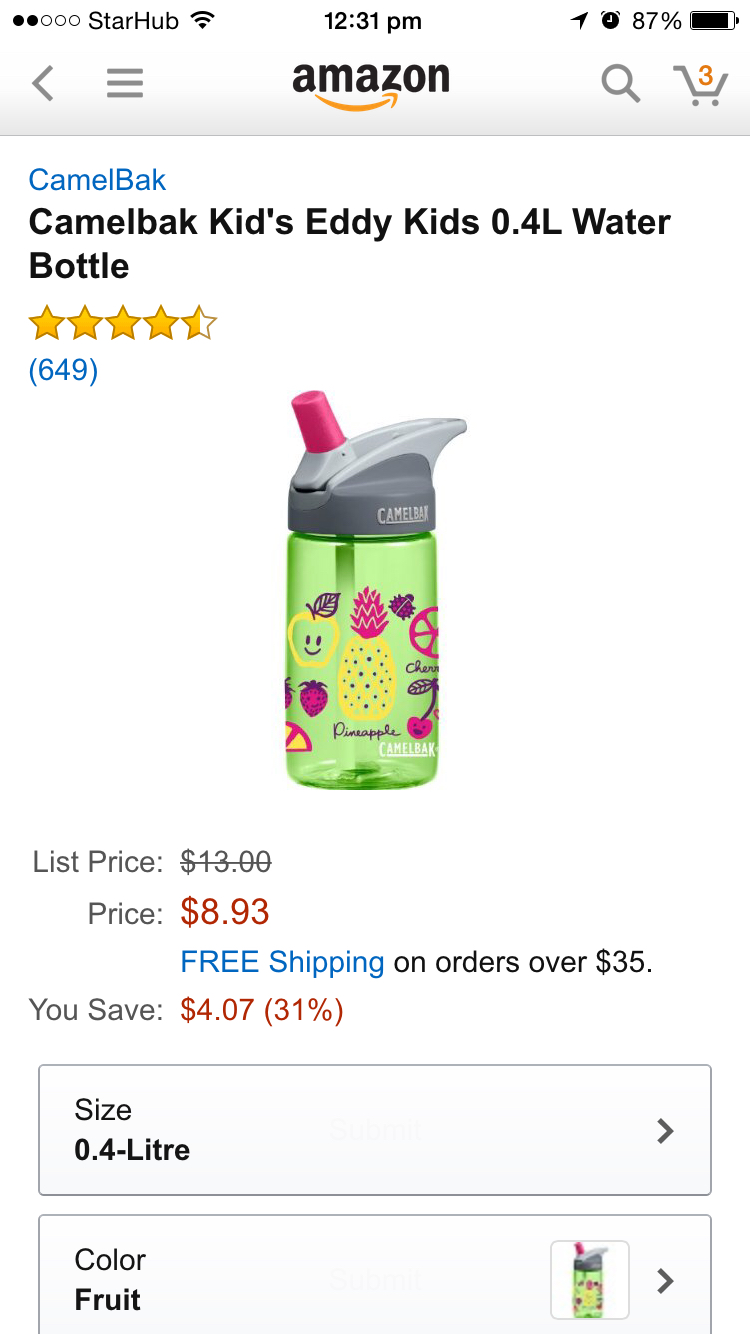The width and height of the screenshot is (750, 1334).
Task: Tap the chevron in the Color row
Action: pyautogui.click(x=665, y=1280)
